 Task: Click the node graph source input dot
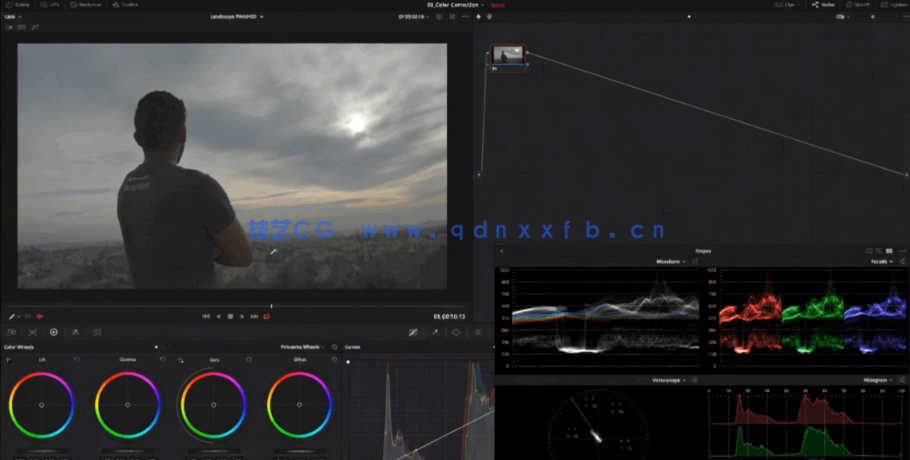pyautogui.click(x=479, y=175)
